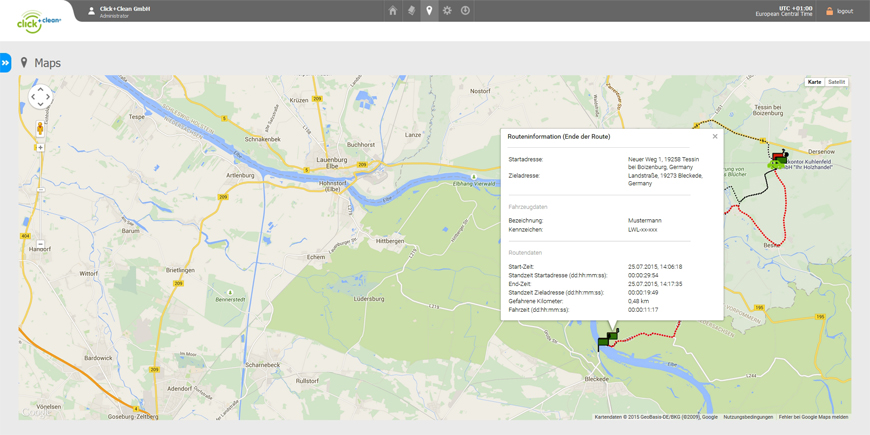This screenshot has width=870, height=435.
Task: Click the map zoom slider track
Action: pos(41,195)
